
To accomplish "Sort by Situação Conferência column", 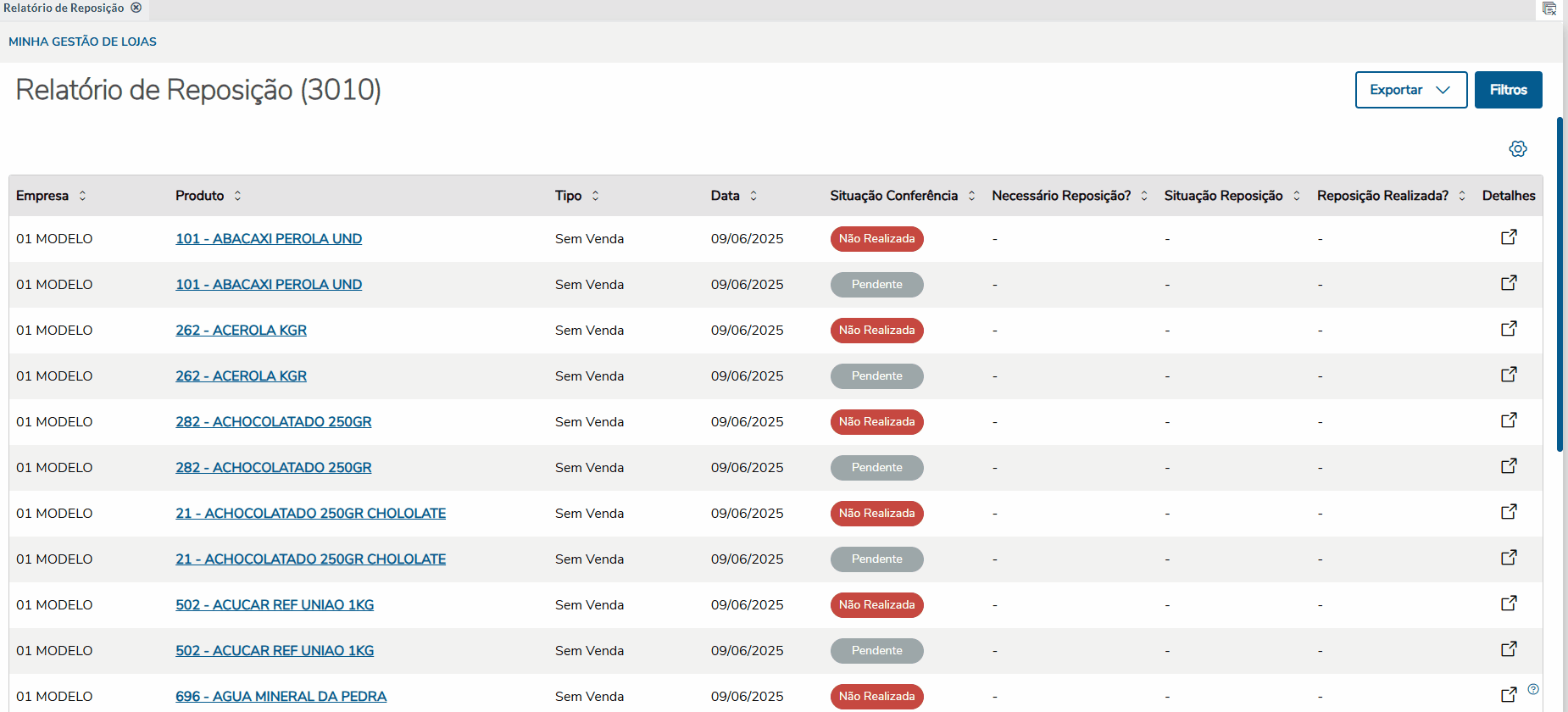I will 971,196.
